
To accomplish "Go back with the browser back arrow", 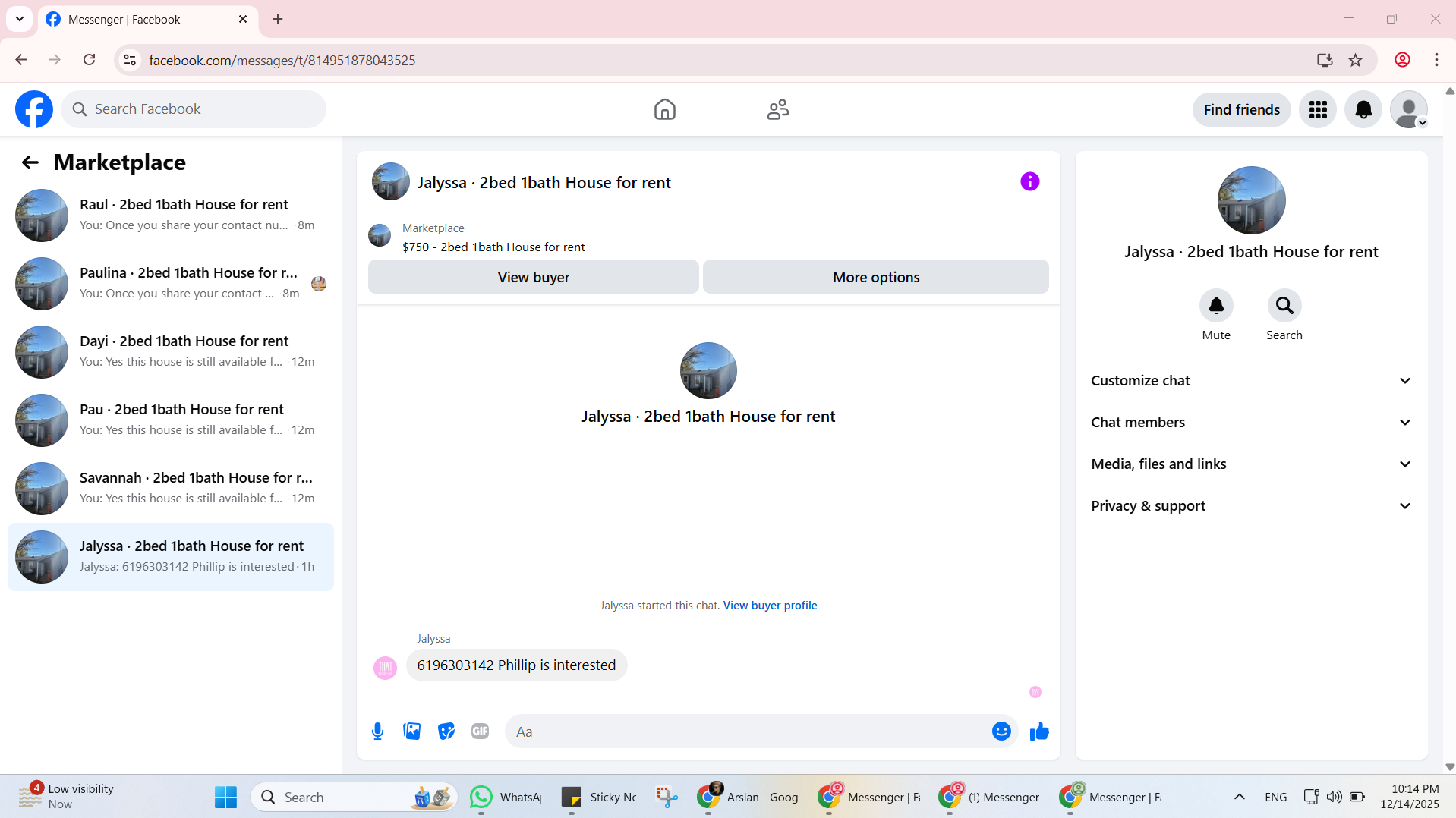I will (21, 60).
